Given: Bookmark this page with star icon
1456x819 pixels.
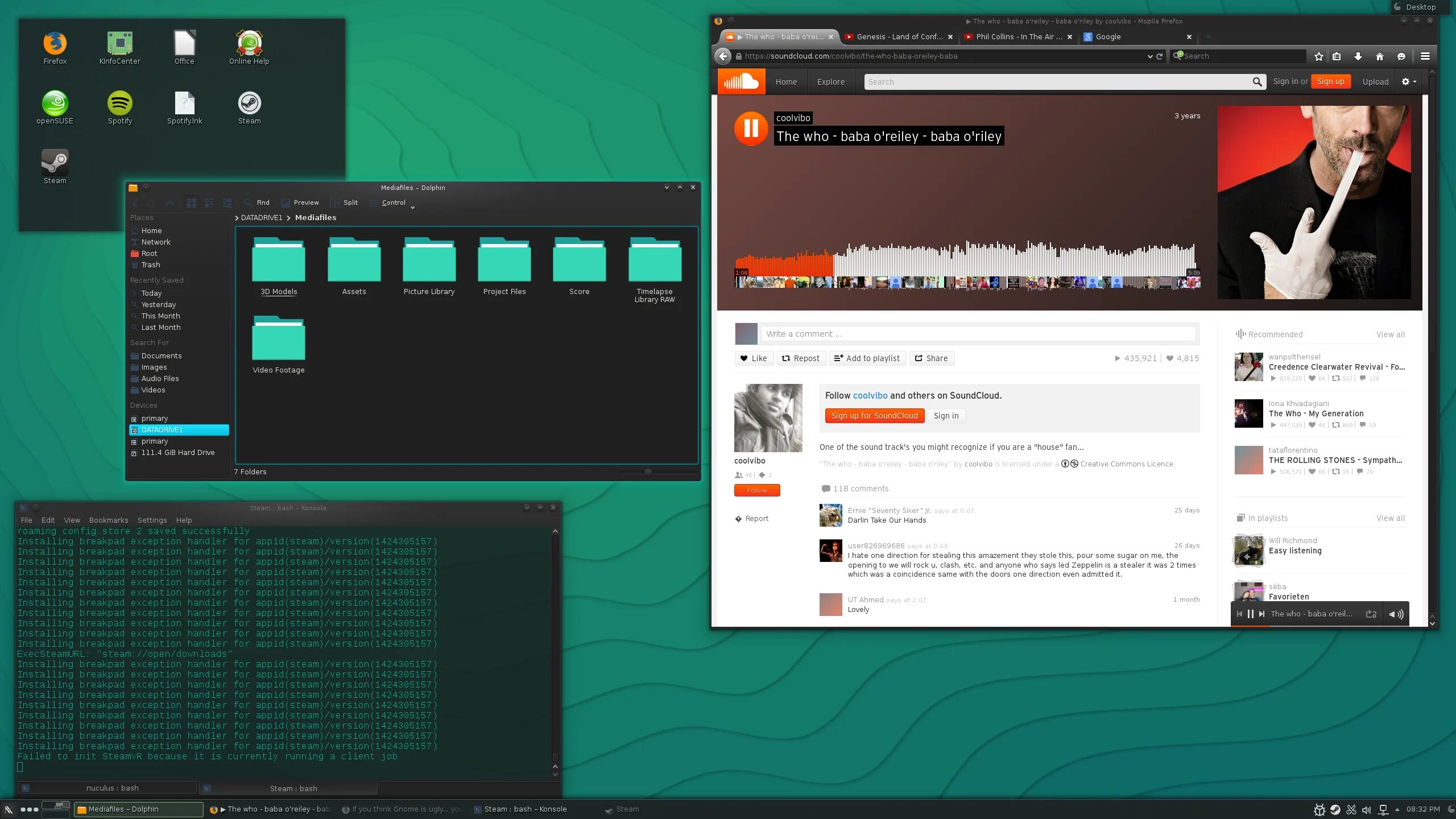Looking at the screenshot, I should 1319,56.
